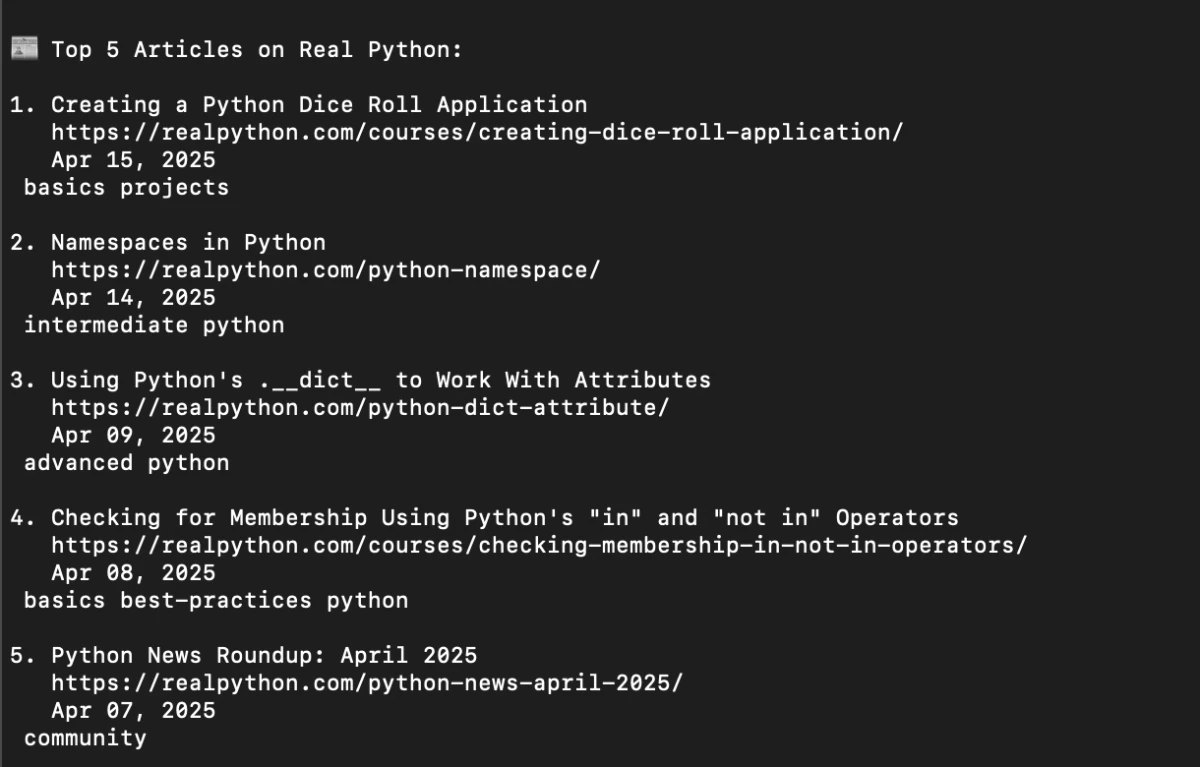Click the newspaper emoji in the heading
The height and width of the screenshot is (767, 1200).
[24, 49]
